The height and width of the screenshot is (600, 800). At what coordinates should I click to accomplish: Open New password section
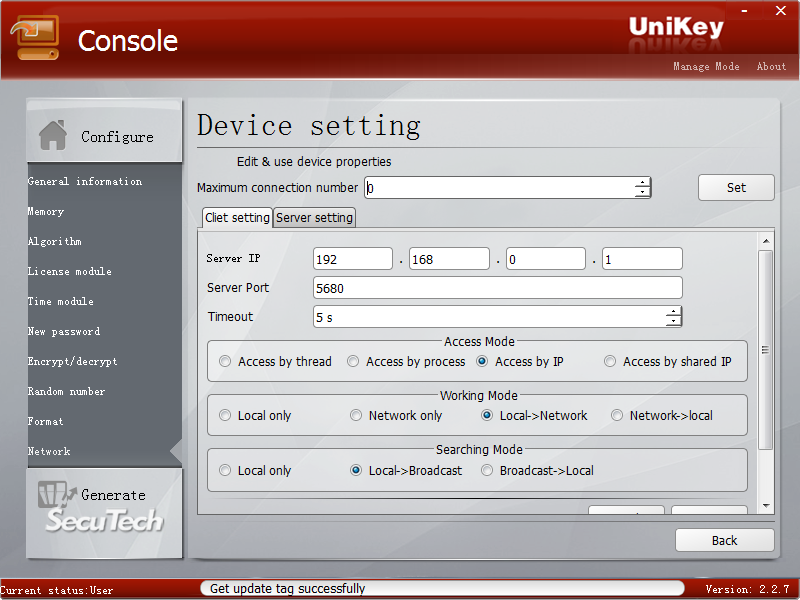tap(64, 332)
